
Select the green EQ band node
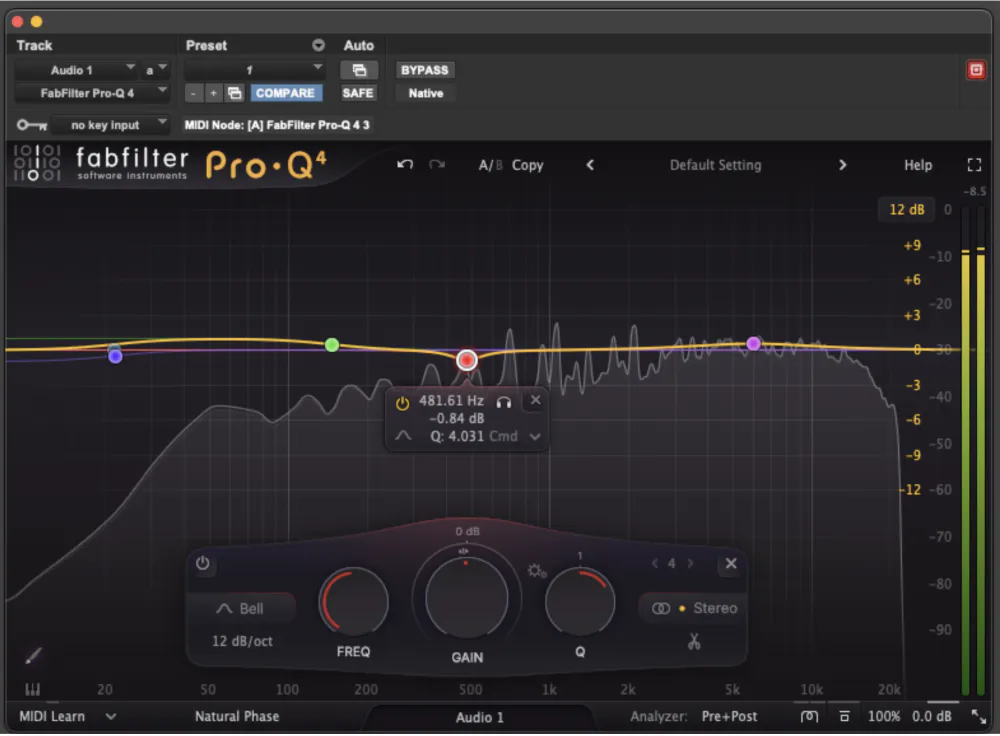click(x=332, y=345)
